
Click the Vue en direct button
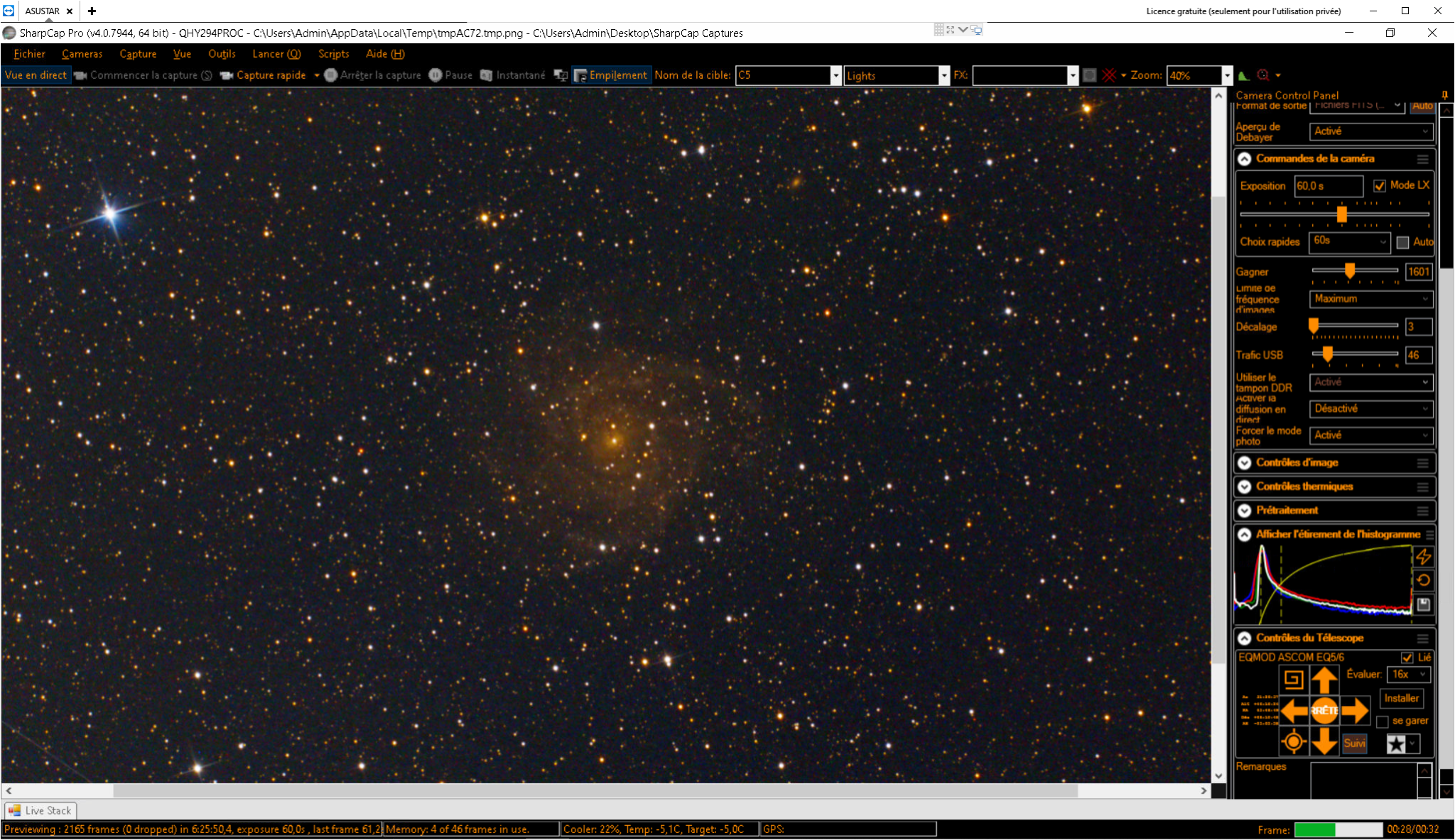coord(36,75)
